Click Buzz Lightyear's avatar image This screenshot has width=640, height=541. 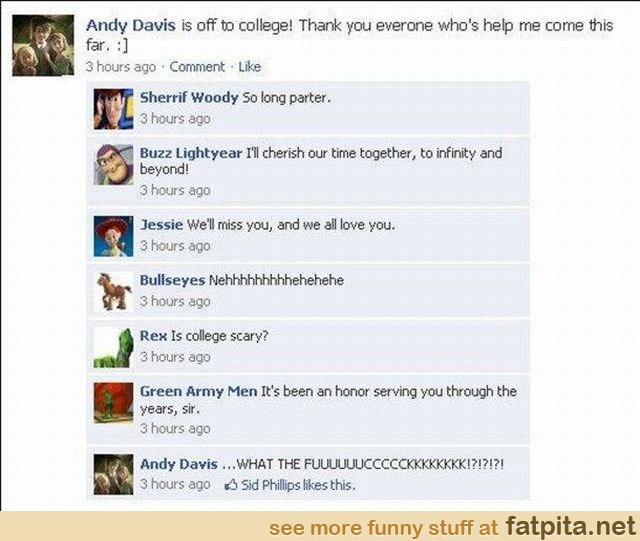(x=113, y=165)
